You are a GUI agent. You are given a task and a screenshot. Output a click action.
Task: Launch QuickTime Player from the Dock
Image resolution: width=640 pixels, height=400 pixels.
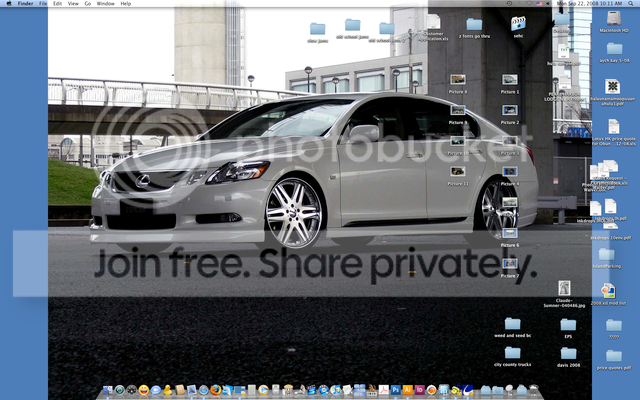tap(264, 390)
